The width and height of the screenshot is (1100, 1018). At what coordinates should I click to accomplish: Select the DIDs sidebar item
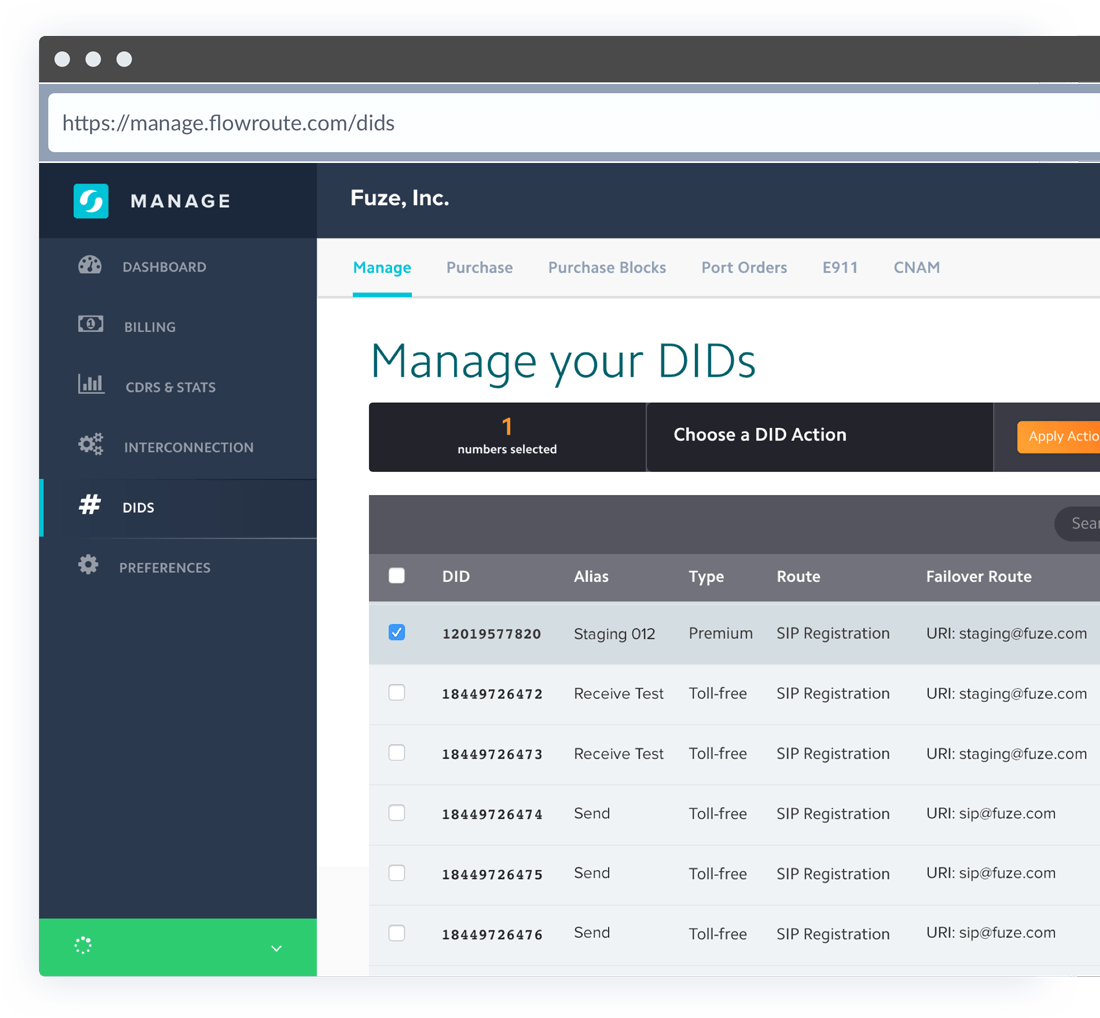pyautogui.click(x=180, y=508)
